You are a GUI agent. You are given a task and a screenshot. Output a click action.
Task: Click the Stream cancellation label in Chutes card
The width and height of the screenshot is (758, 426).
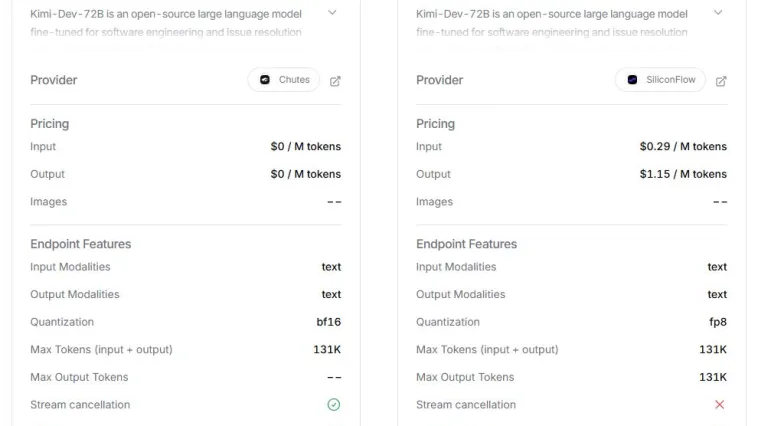[x=80, y=405]
